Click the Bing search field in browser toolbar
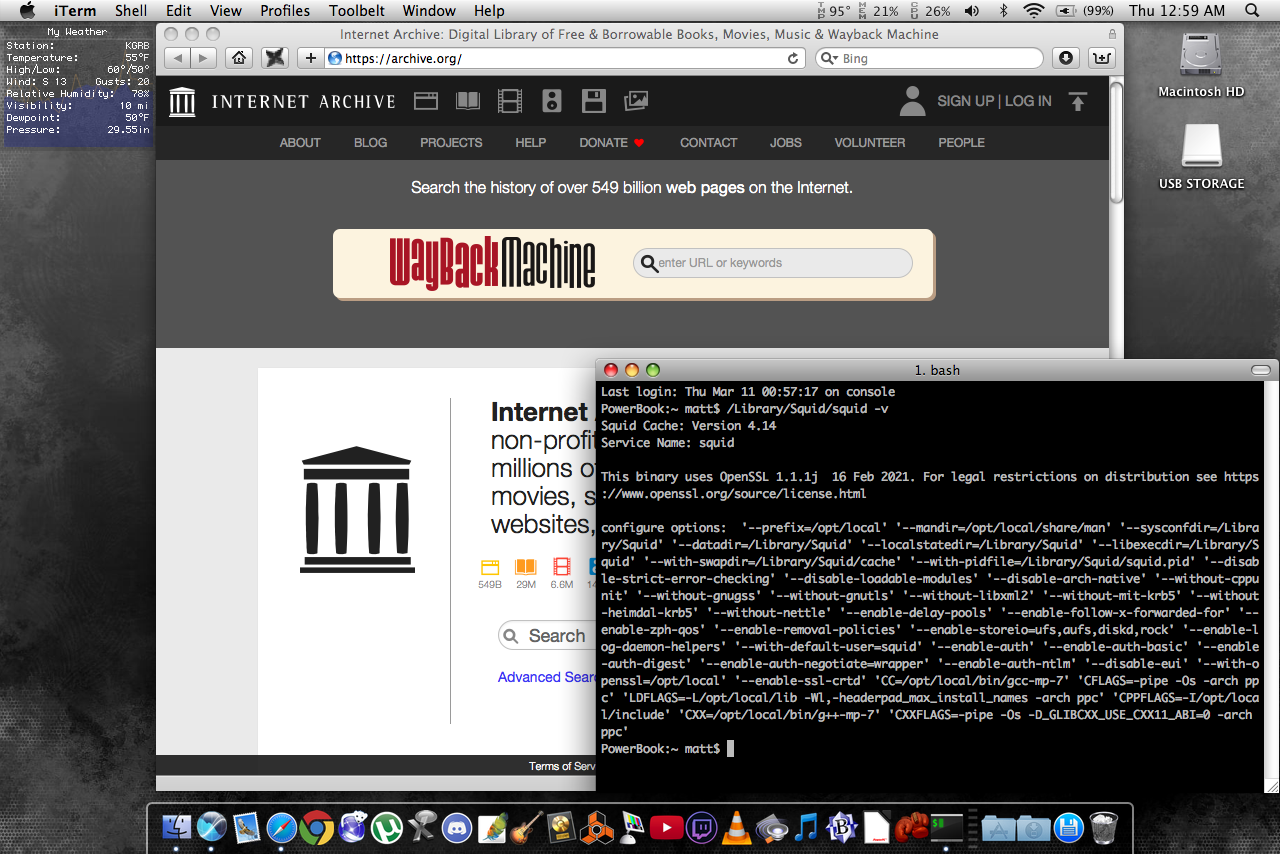The image size is (1280, 854). (929, 59)
